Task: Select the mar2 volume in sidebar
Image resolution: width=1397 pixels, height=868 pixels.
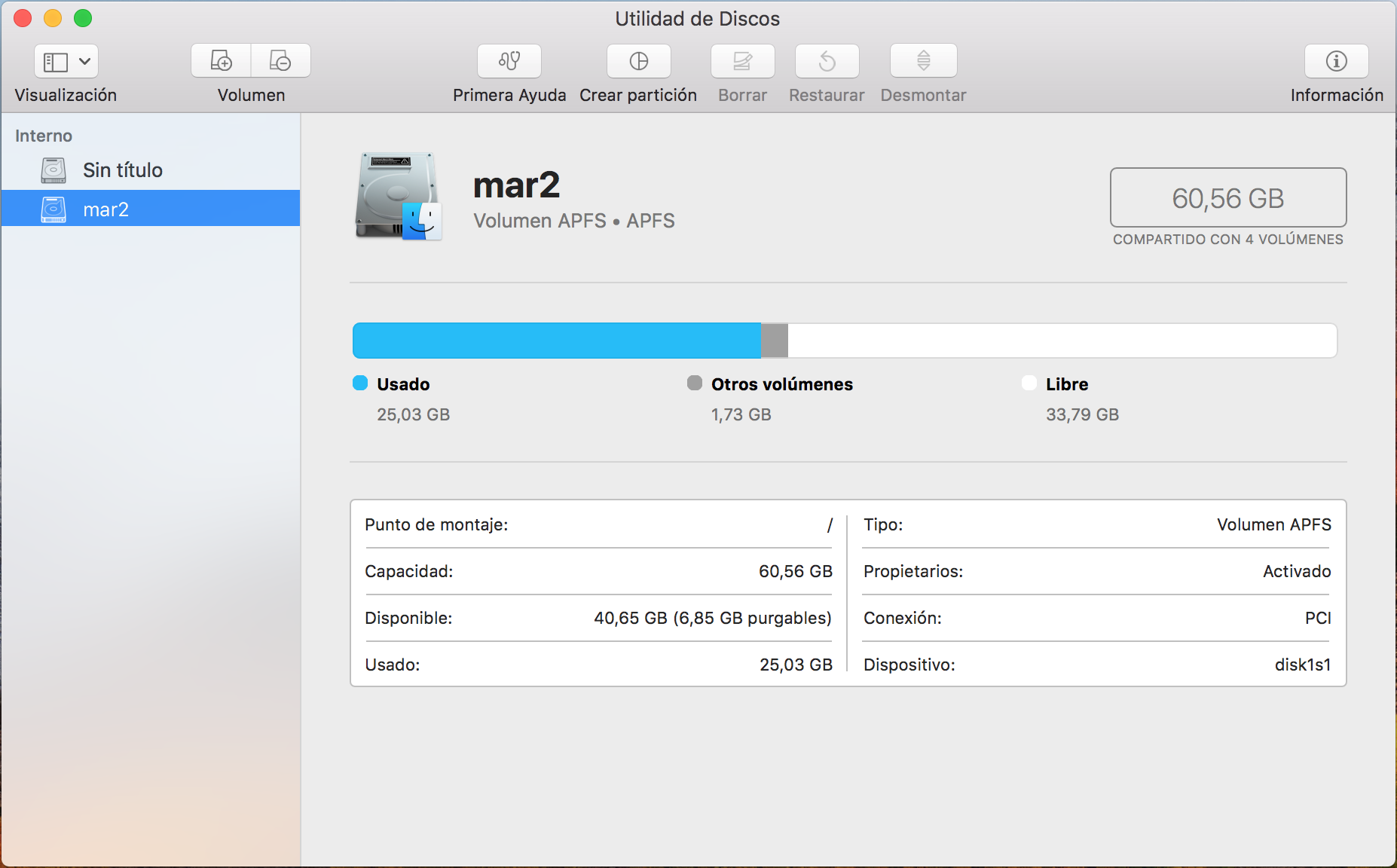Action: pos(106,209)
